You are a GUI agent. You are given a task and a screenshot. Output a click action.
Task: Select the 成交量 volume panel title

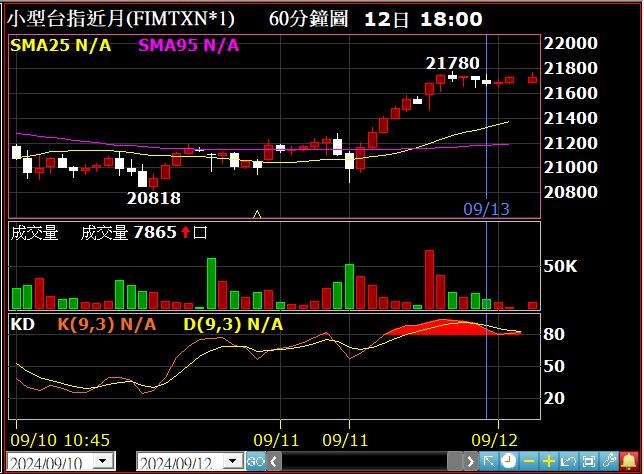34,233
